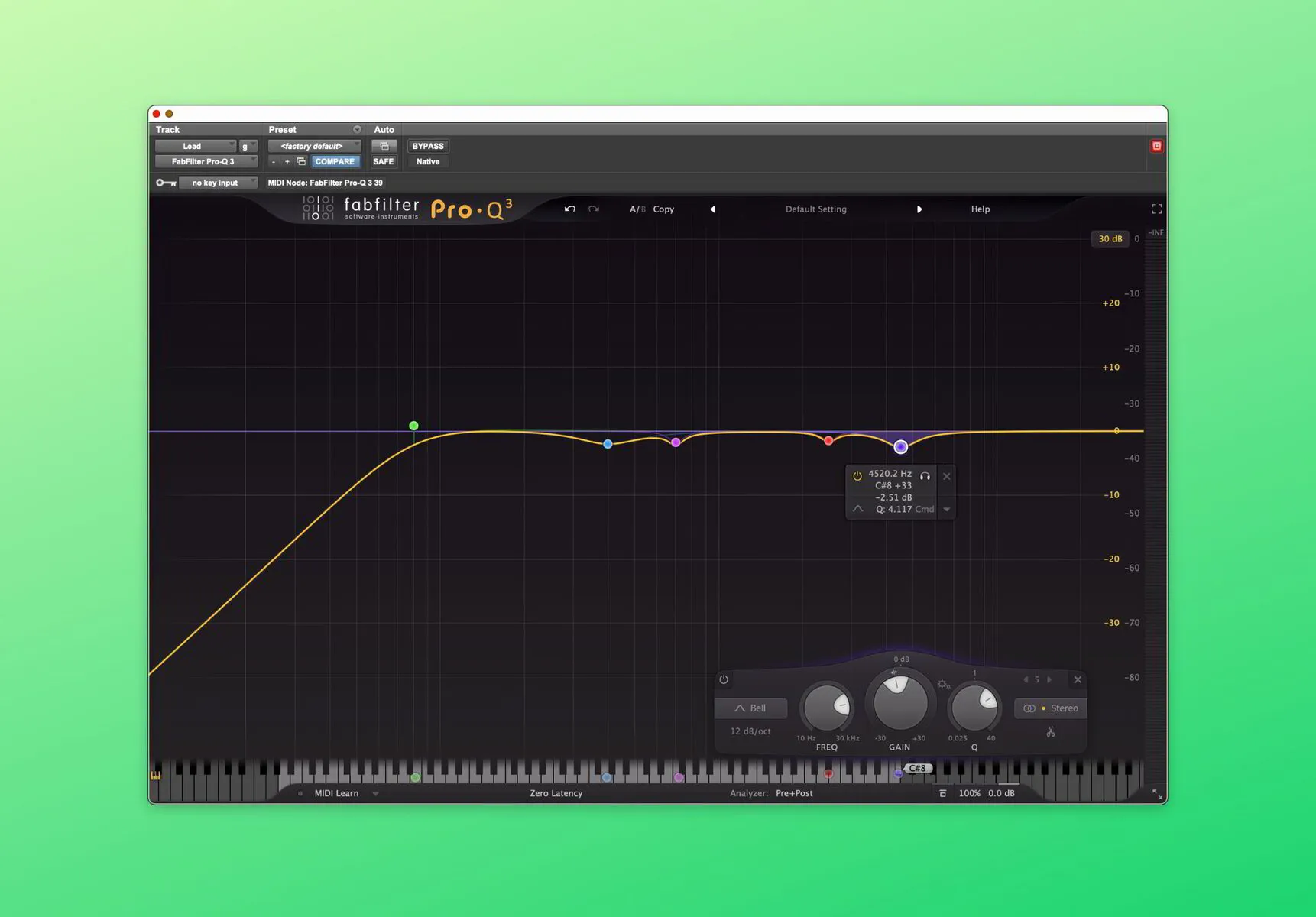Click the Native plugin format label
Viewport: 1316px width, 917px height.
point(428,161)
